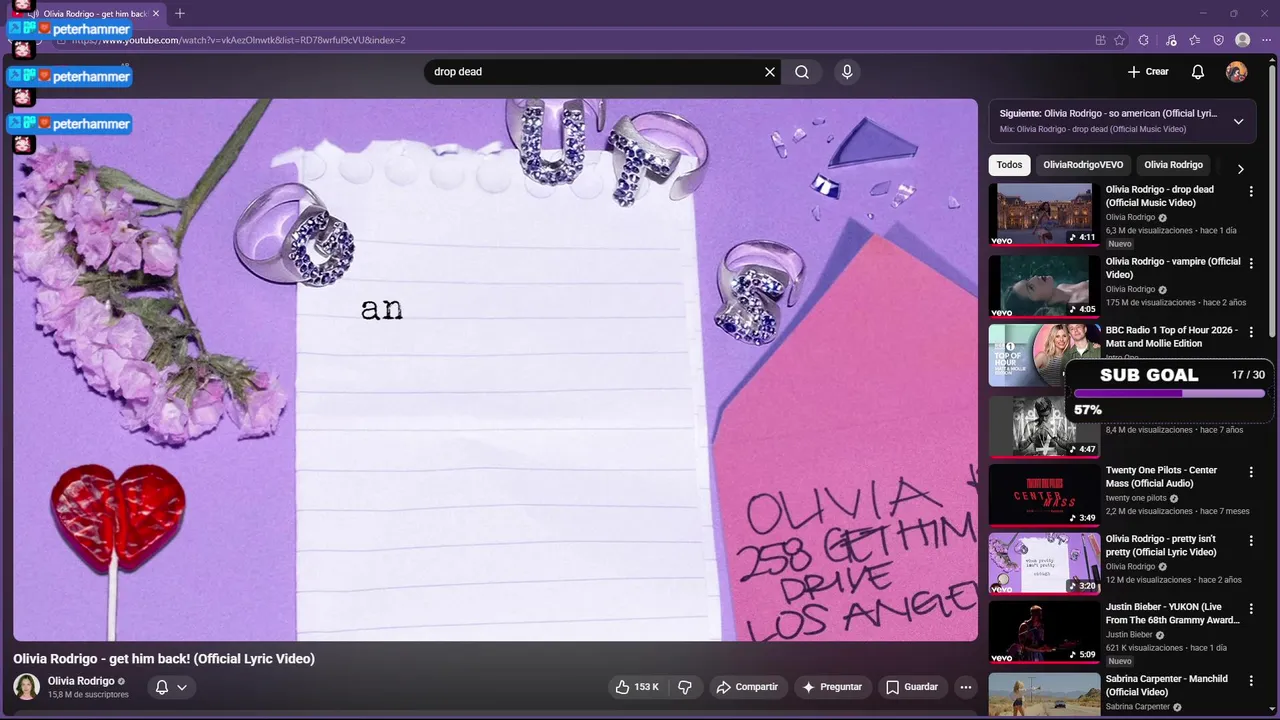Image resolution: width=1280 pixels, height=720 pixels.
Task: Click the title 'Olivia Rodrigo - vampire (Official Video)'
Action: pos(1173,268)
